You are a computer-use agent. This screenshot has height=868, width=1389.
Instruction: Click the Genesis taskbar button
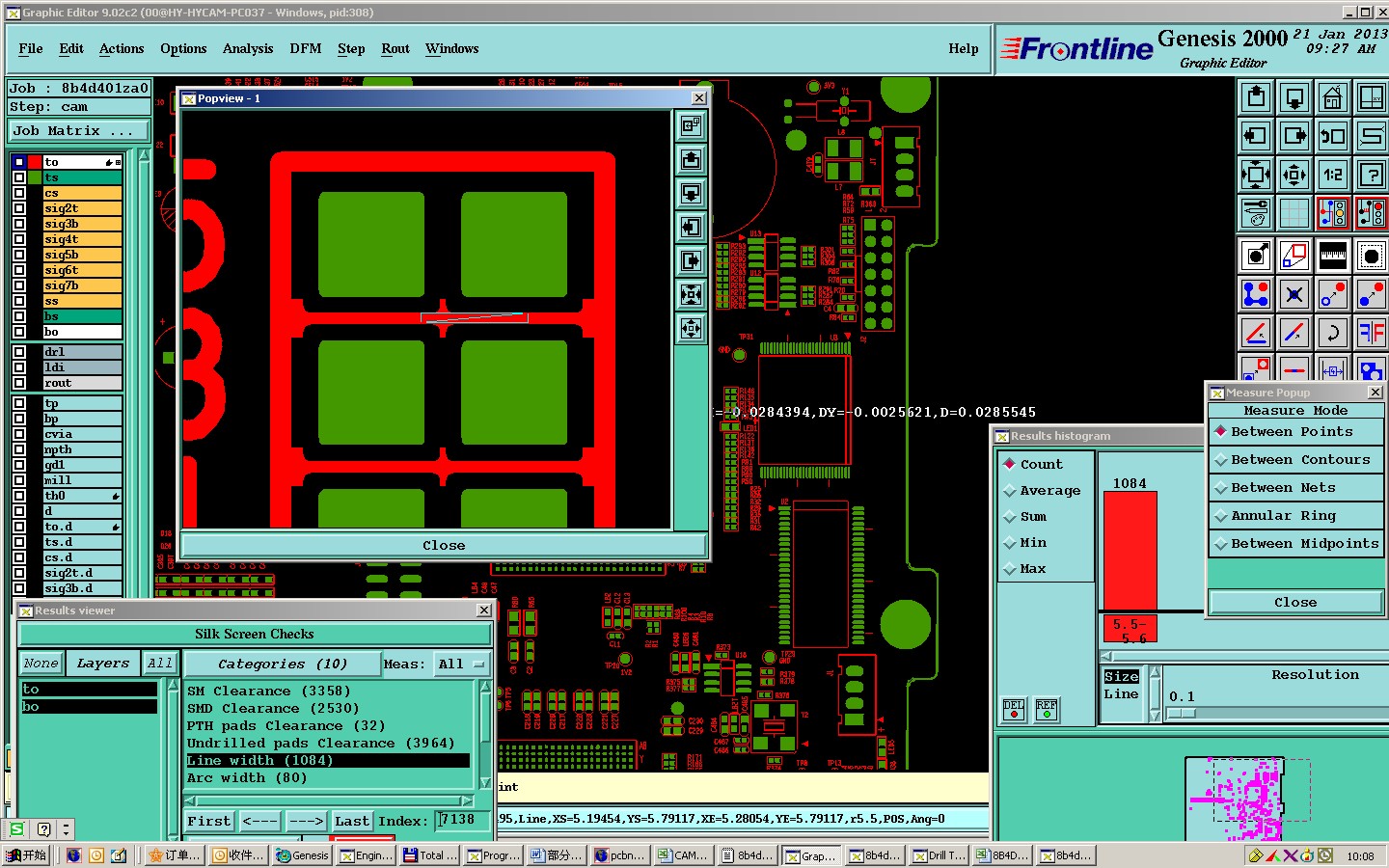[x=302, y=855]
